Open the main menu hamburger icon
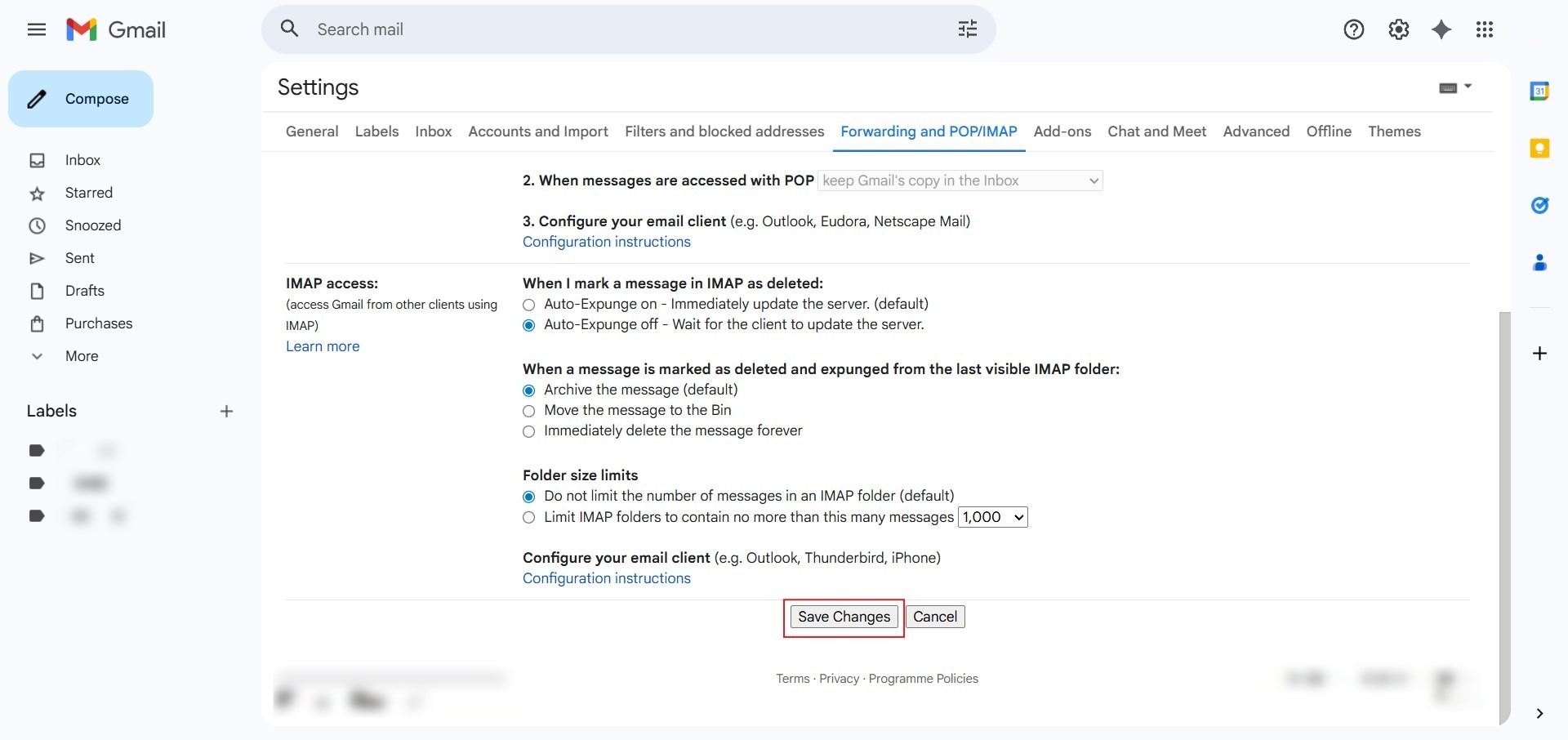Screen dimensions: 1568x740 tap(36, 30)
